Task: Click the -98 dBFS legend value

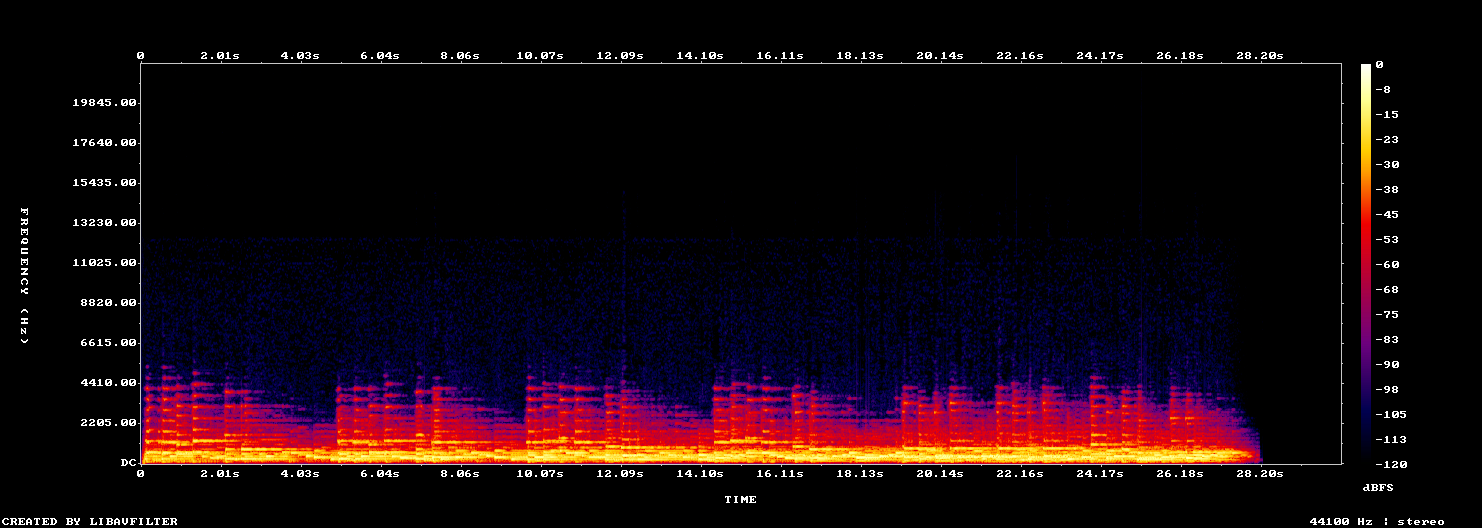Action: 1387,389
